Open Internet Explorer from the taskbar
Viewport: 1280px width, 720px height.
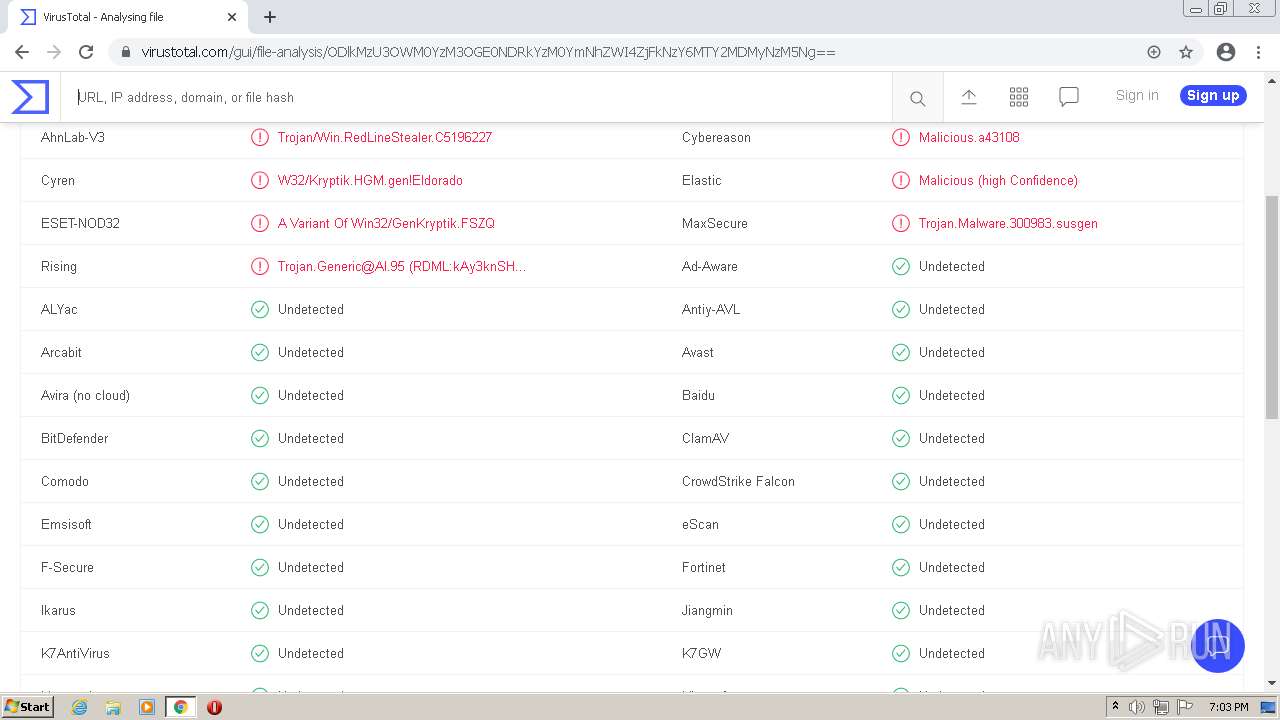79,706
